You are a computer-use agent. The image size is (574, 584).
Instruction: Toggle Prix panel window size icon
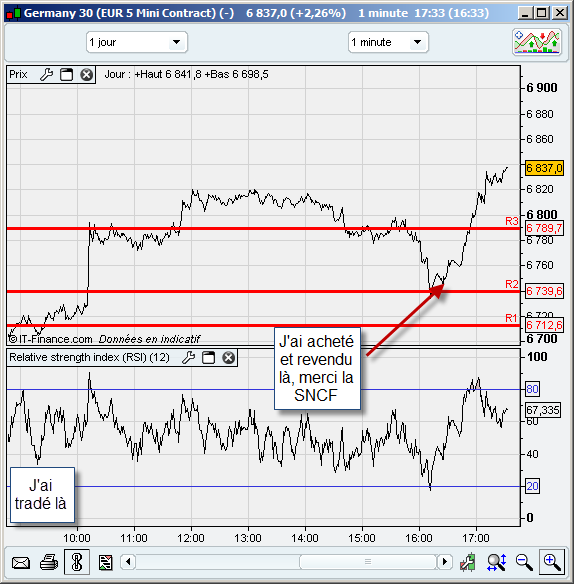(67, 74)
